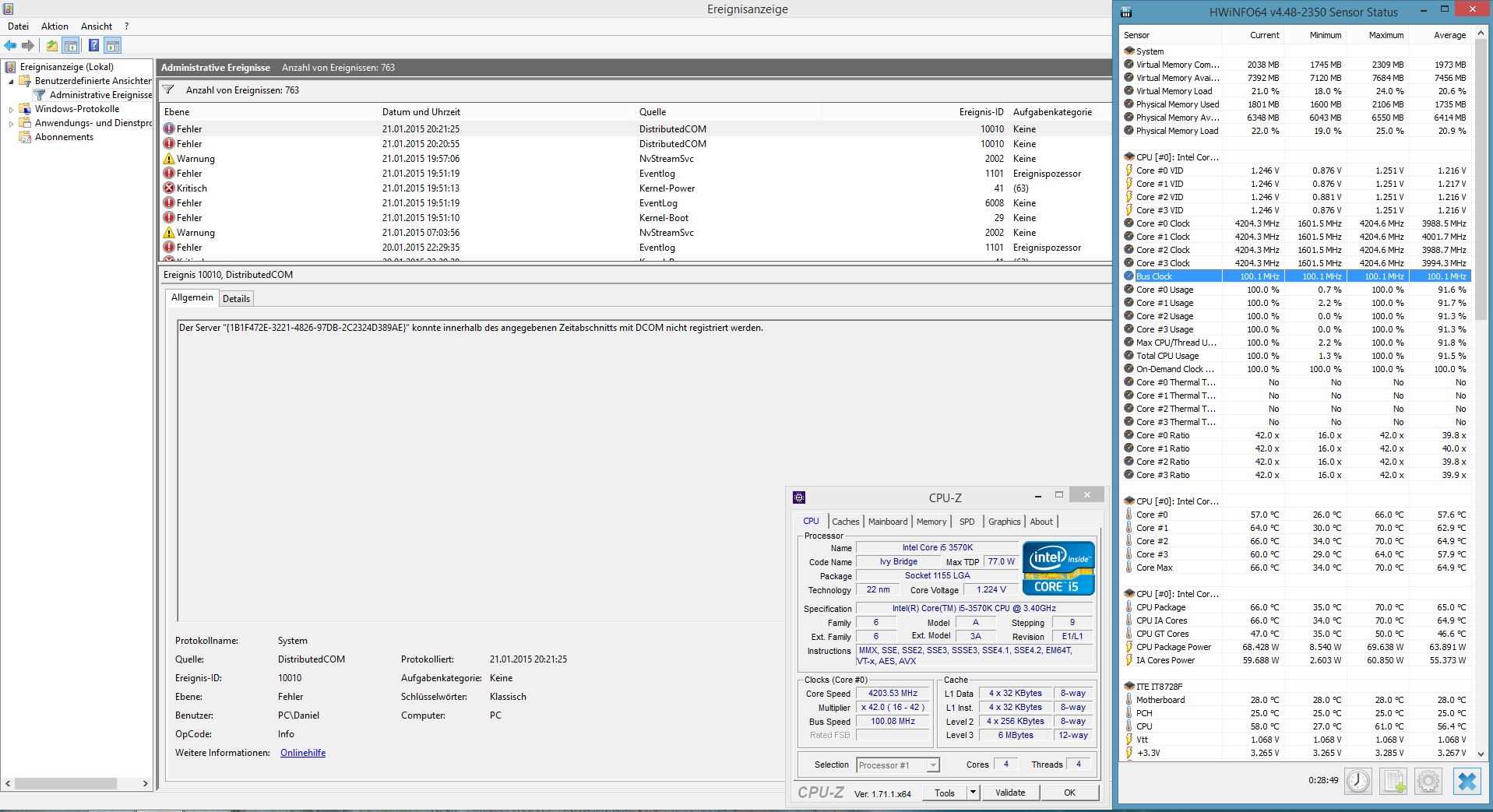This screenshot has width=1493, height=812.
Task: Go forward with the gray right arrow
Action: pyautogui.click(x=28, y=46)
